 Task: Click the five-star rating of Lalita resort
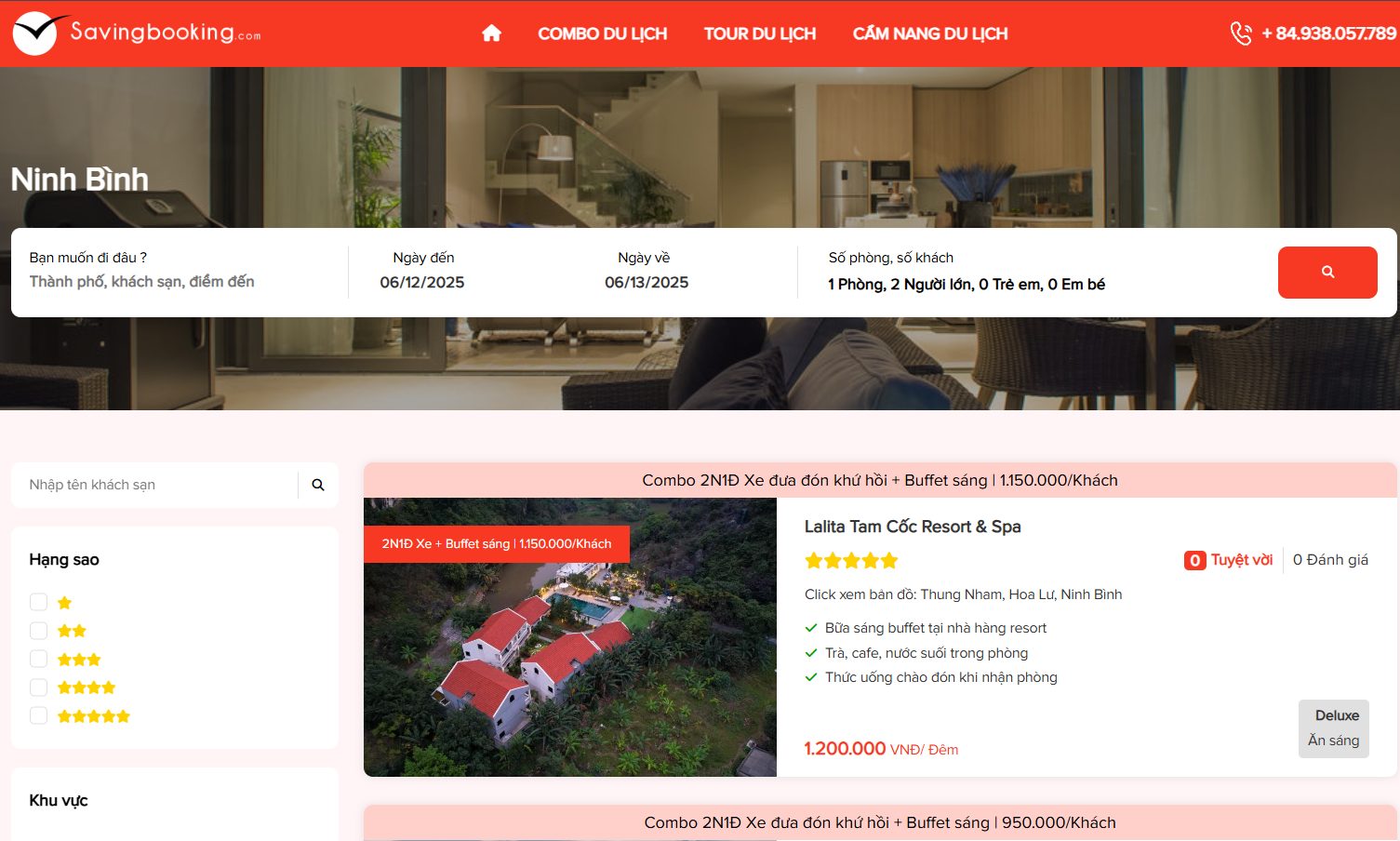click(851, 560)
